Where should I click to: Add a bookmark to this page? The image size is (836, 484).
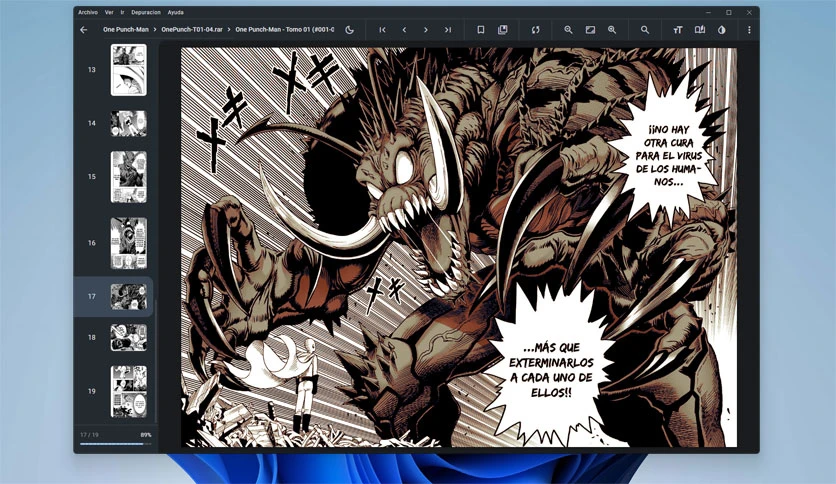(480, 30)
